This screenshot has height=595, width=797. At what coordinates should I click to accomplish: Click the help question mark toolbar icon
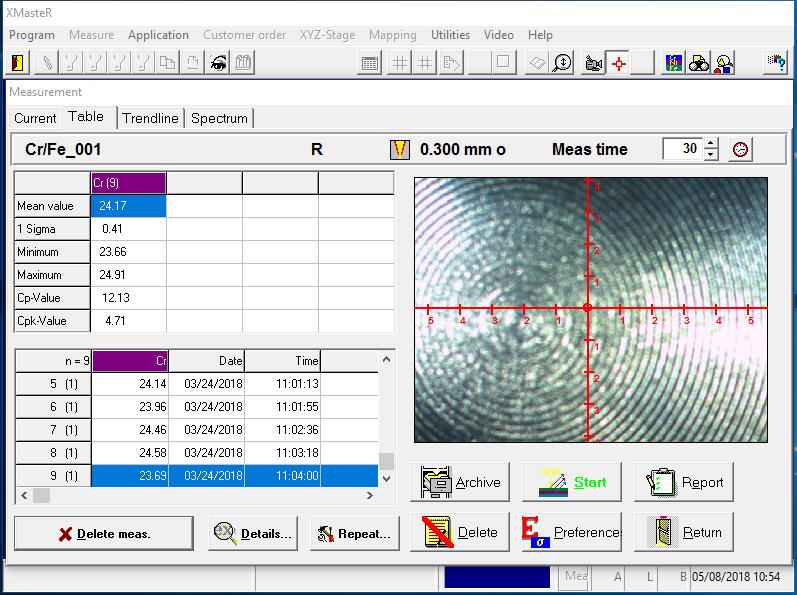[x=775, y=63]
